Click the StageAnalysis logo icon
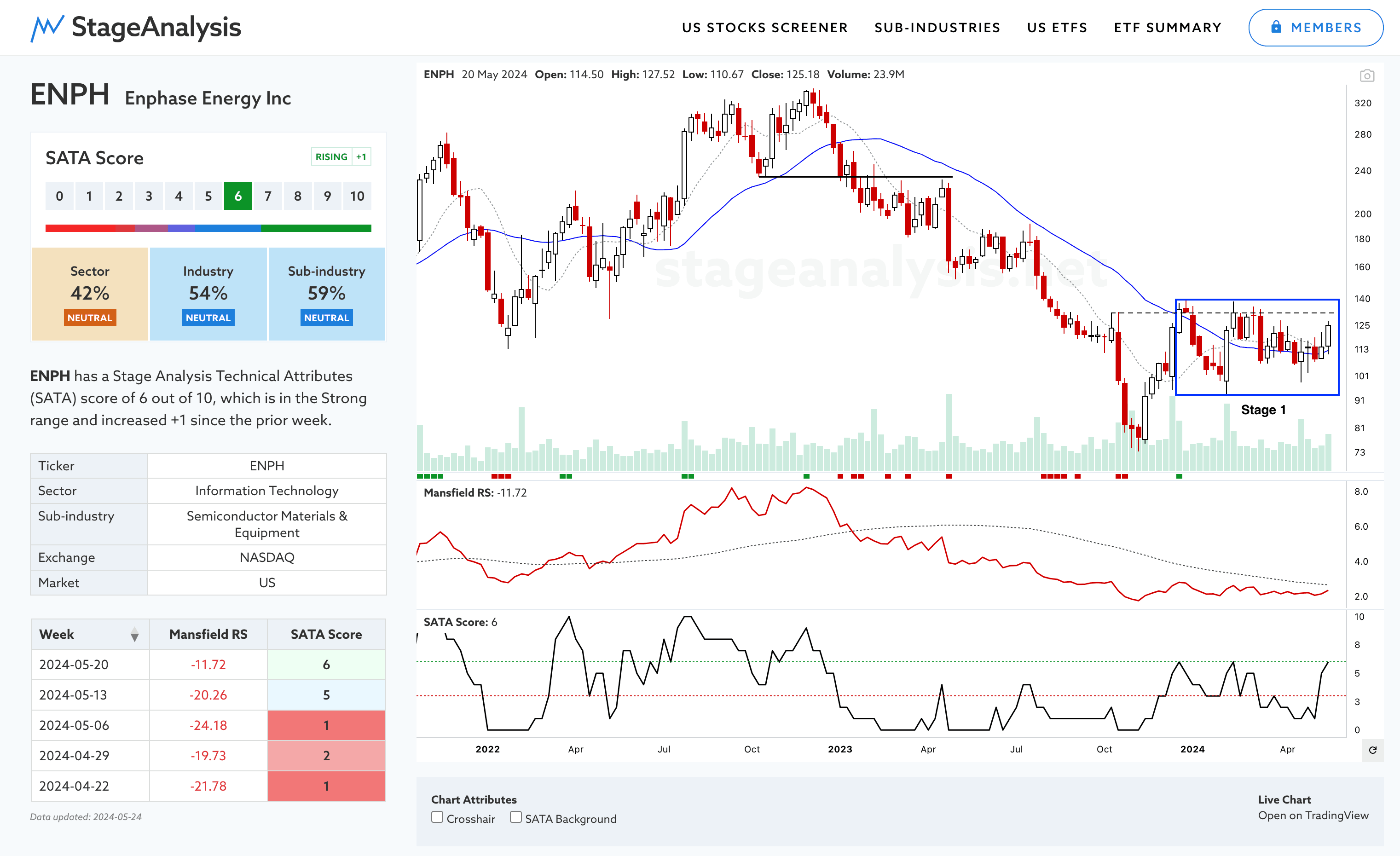Image resolution: width=1400 pixels, height=856 pixels. 46,29
